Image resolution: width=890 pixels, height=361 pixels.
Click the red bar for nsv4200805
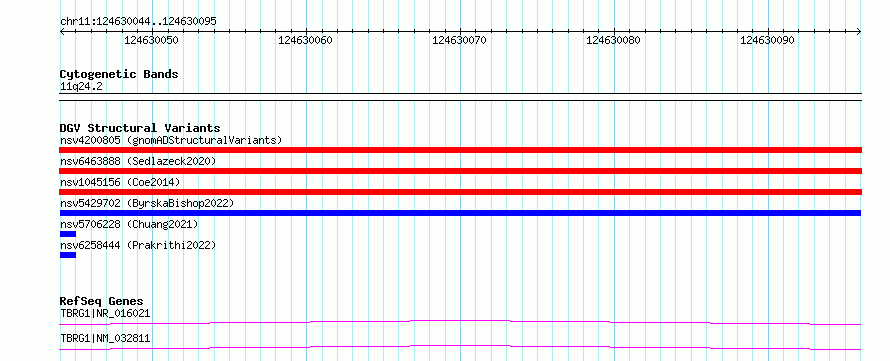[x=460, y=150]
